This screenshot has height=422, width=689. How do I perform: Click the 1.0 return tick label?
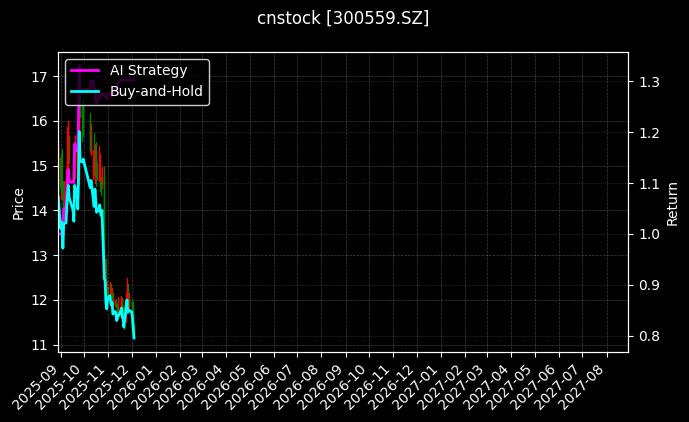point(649,234)
